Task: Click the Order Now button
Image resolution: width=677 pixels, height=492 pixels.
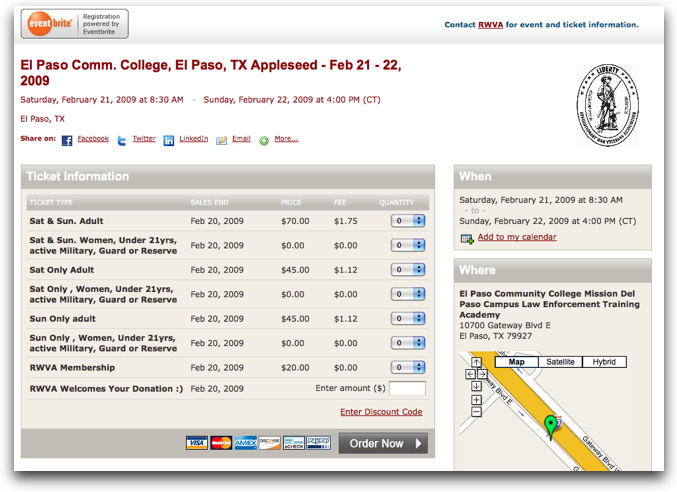Action: point(383,443)
